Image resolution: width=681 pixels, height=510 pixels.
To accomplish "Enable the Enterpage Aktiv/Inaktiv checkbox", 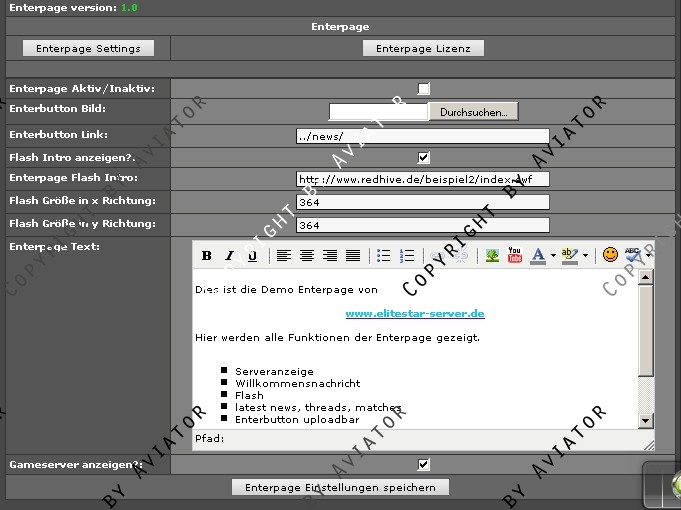I will [424, 89].
